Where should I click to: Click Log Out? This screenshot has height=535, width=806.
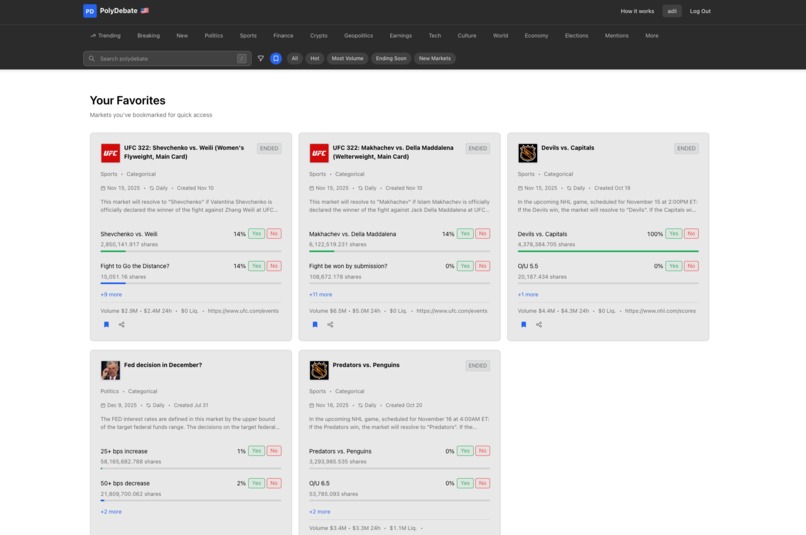tap(700, 11)
